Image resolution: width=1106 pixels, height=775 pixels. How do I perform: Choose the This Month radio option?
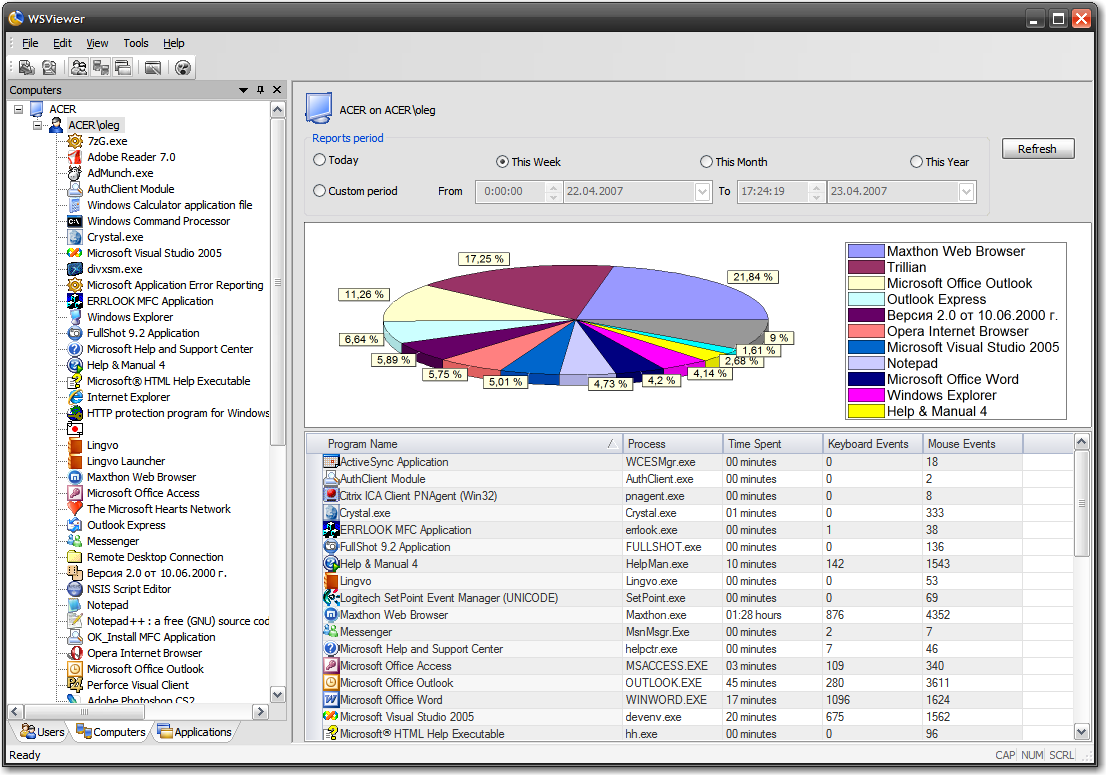pyautogui.click(x=707, y=162)
